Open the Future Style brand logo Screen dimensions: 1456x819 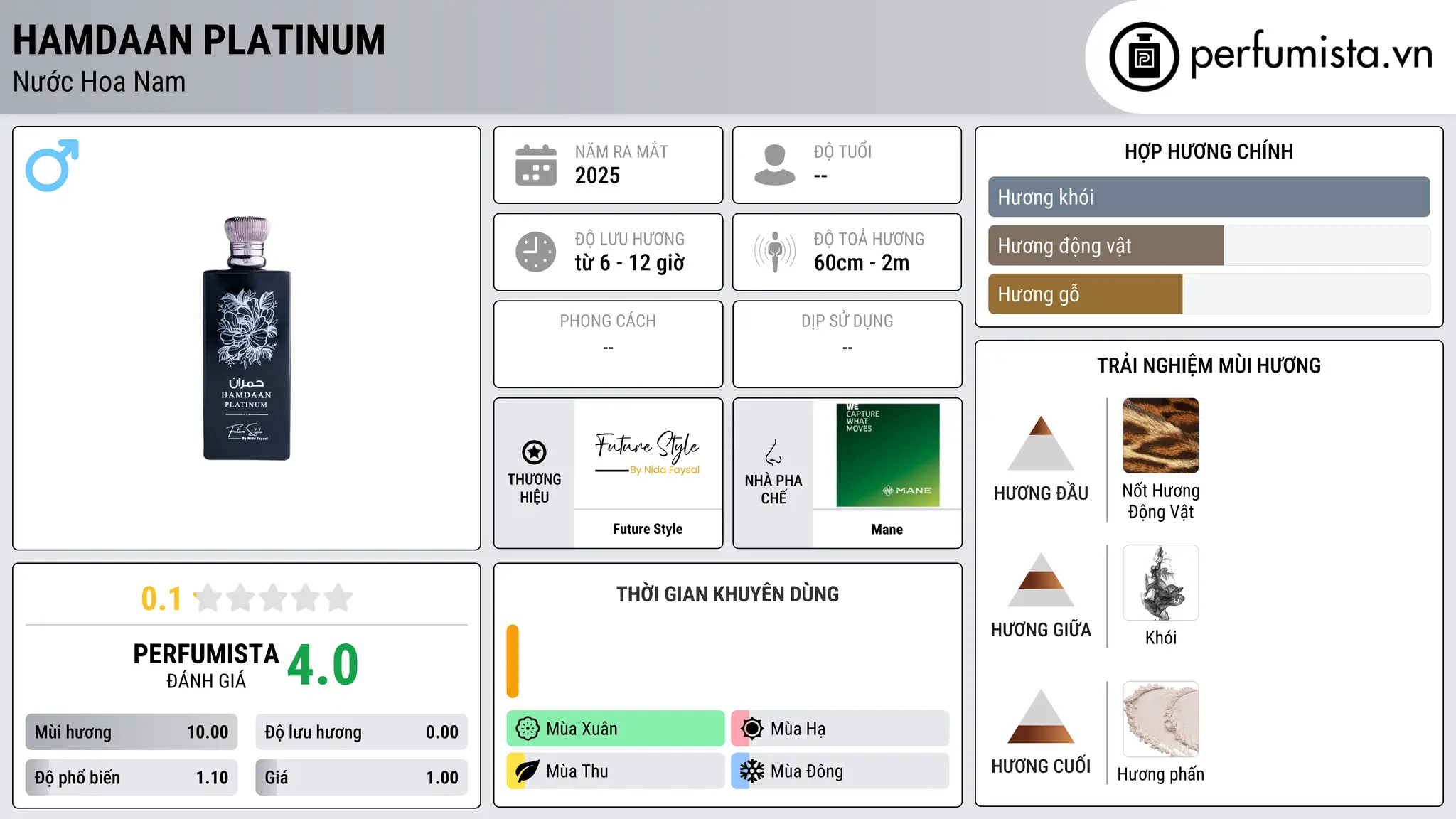click(x=648, y=453)
